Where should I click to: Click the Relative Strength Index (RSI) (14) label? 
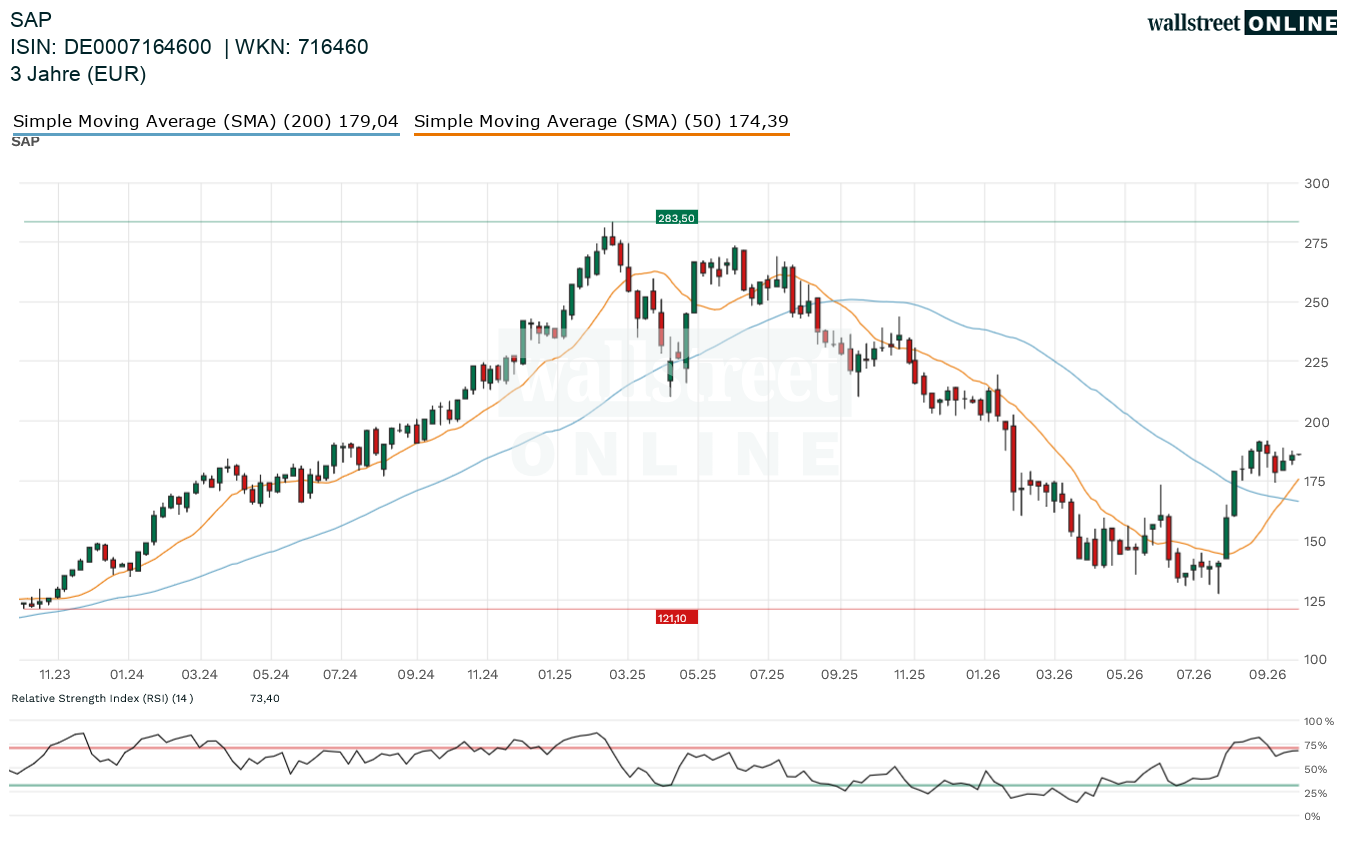point(102,698)
